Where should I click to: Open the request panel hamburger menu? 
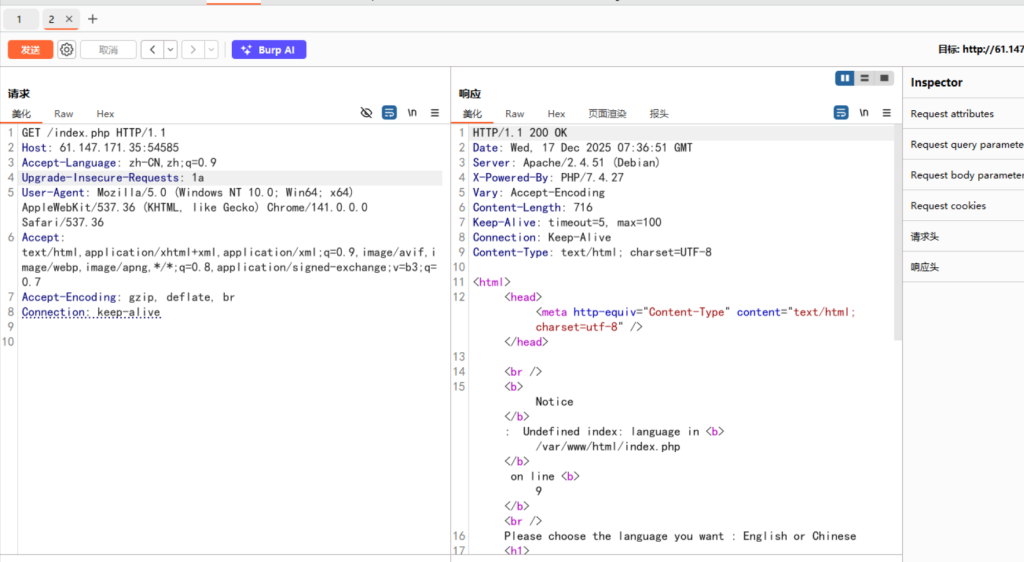[435, 113]
